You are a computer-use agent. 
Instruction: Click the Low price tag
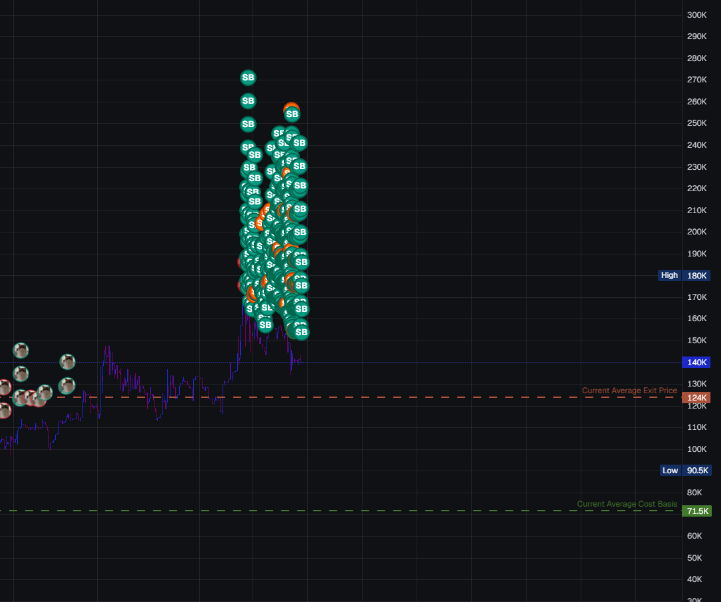coord(670,470)
